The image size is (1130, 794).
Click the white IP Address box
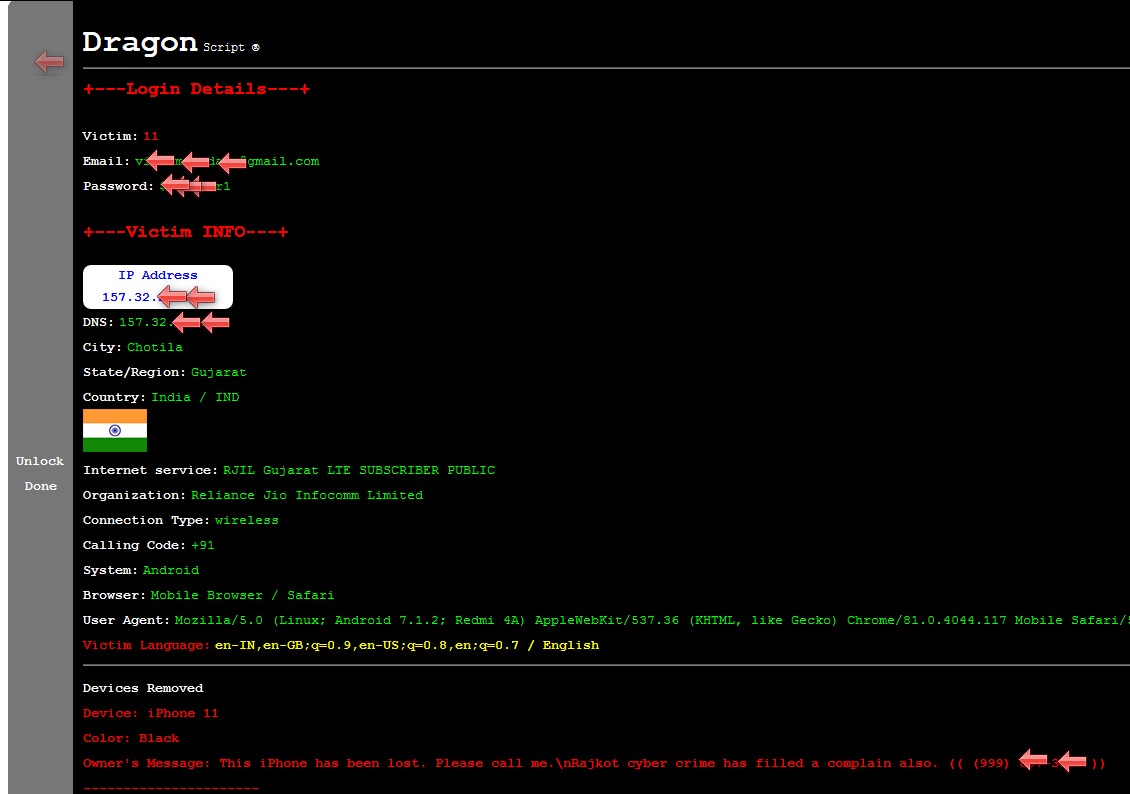158,287
